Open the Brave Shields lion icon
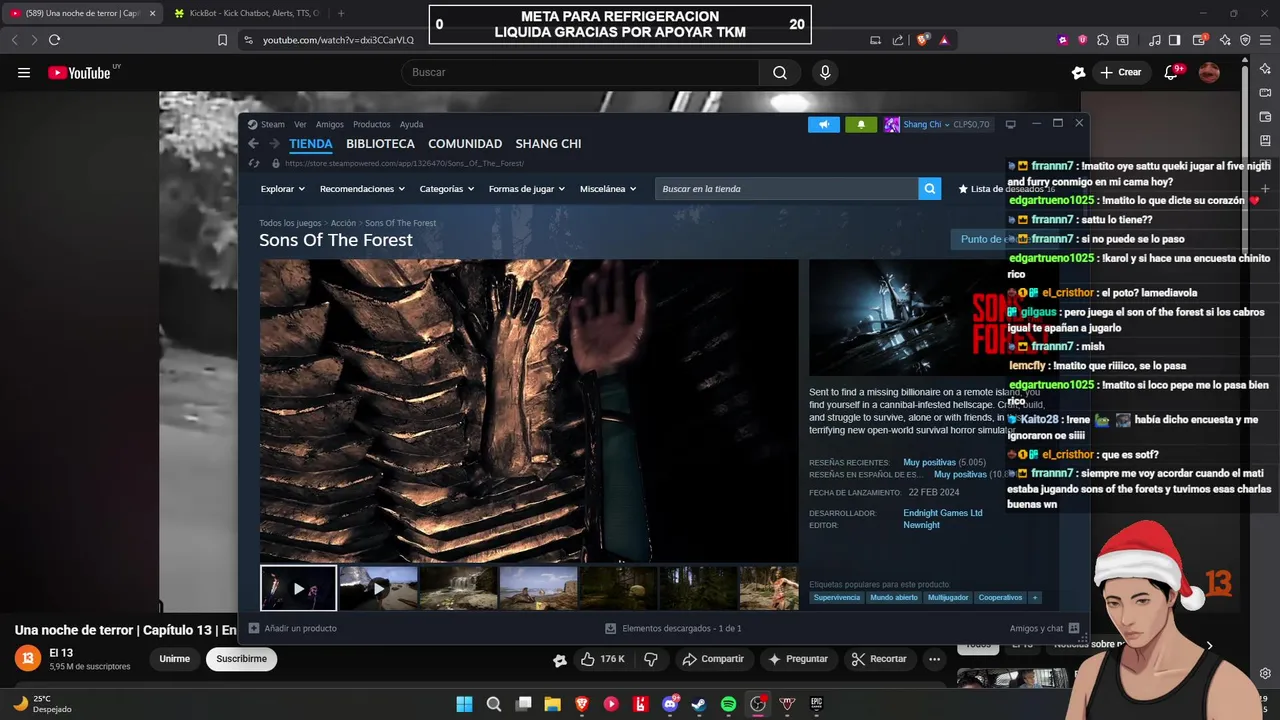This screenshot has width=1280, height=720. (x=923, y=40)
